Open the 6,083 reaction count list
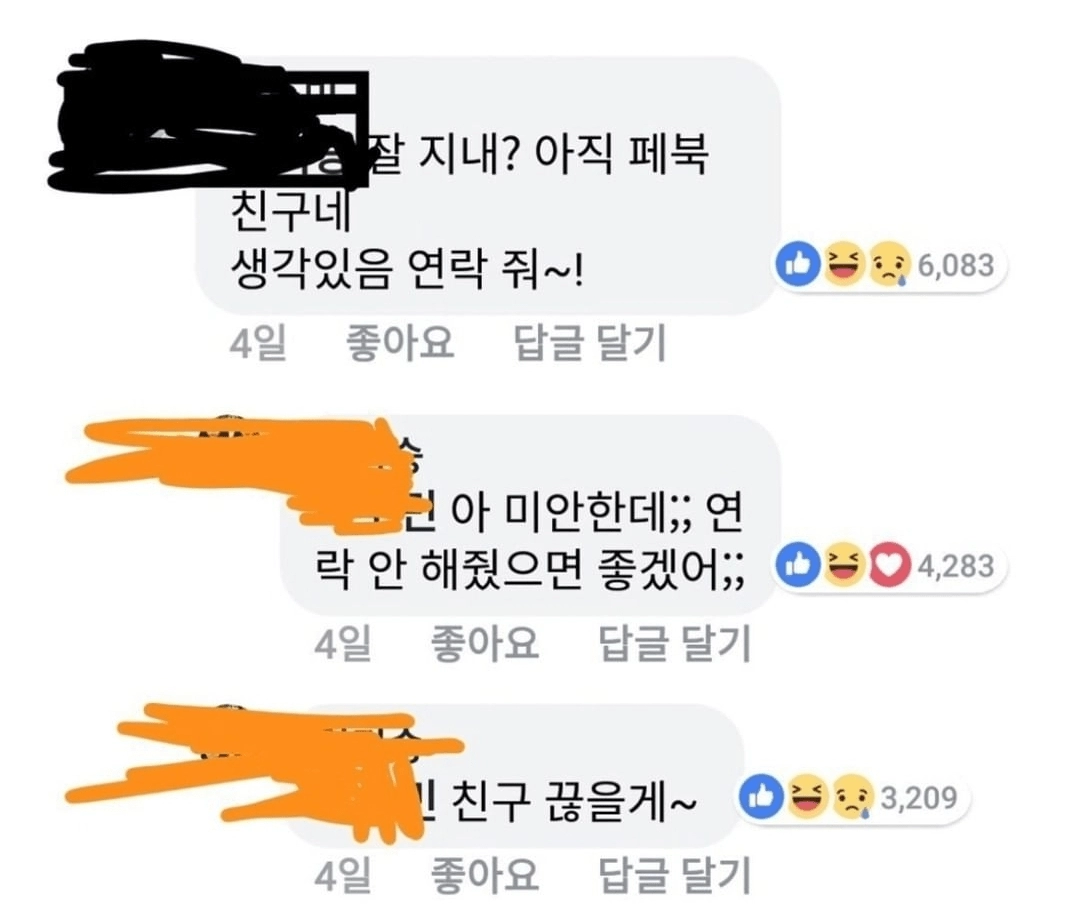 [x=956, y=265]
